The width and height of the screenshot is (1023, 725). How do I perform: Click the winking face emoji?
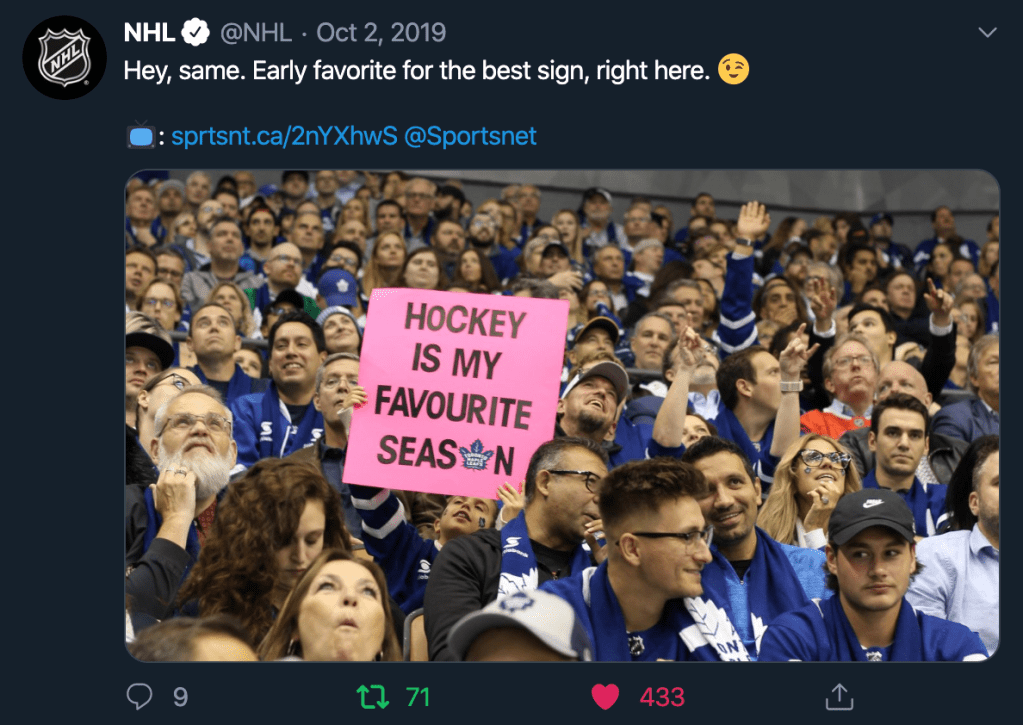[733, 71]
